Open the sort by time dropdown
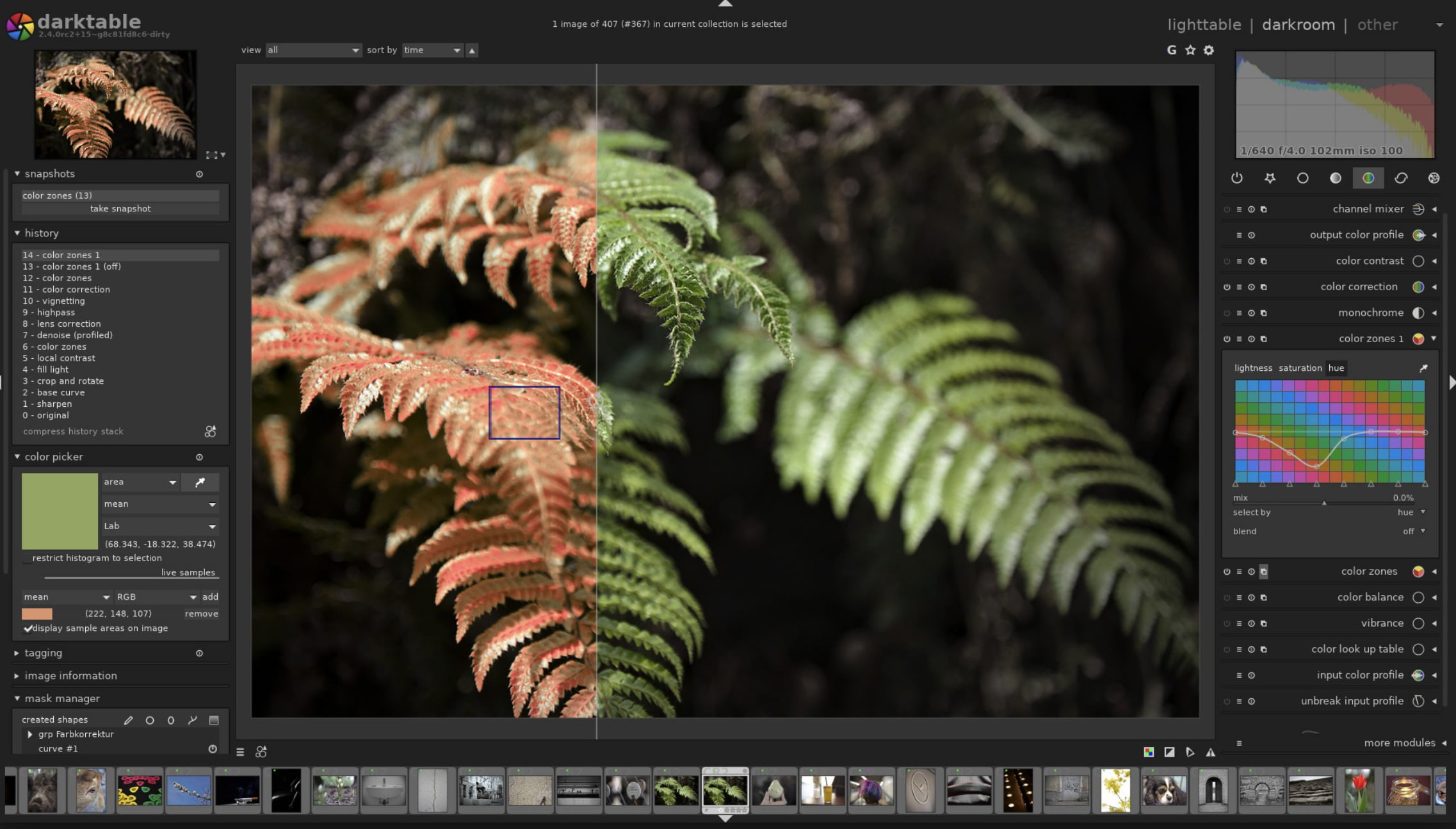The image size is (1456, 829). pyautogui.click(x=432, y=50)
